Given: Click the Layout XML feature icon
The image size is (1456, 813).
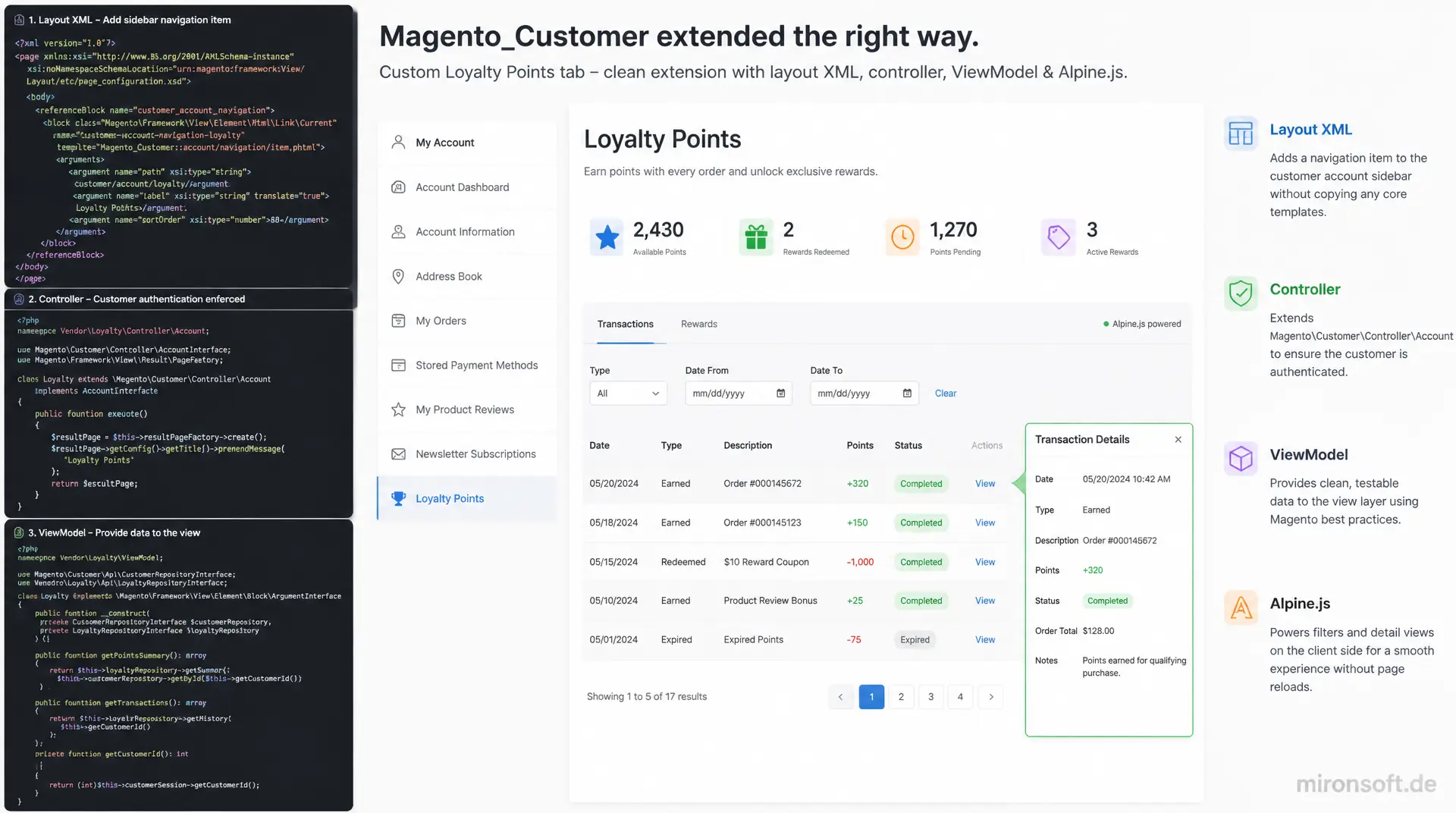Looking at the screenshot, I should click(1241, 133).
